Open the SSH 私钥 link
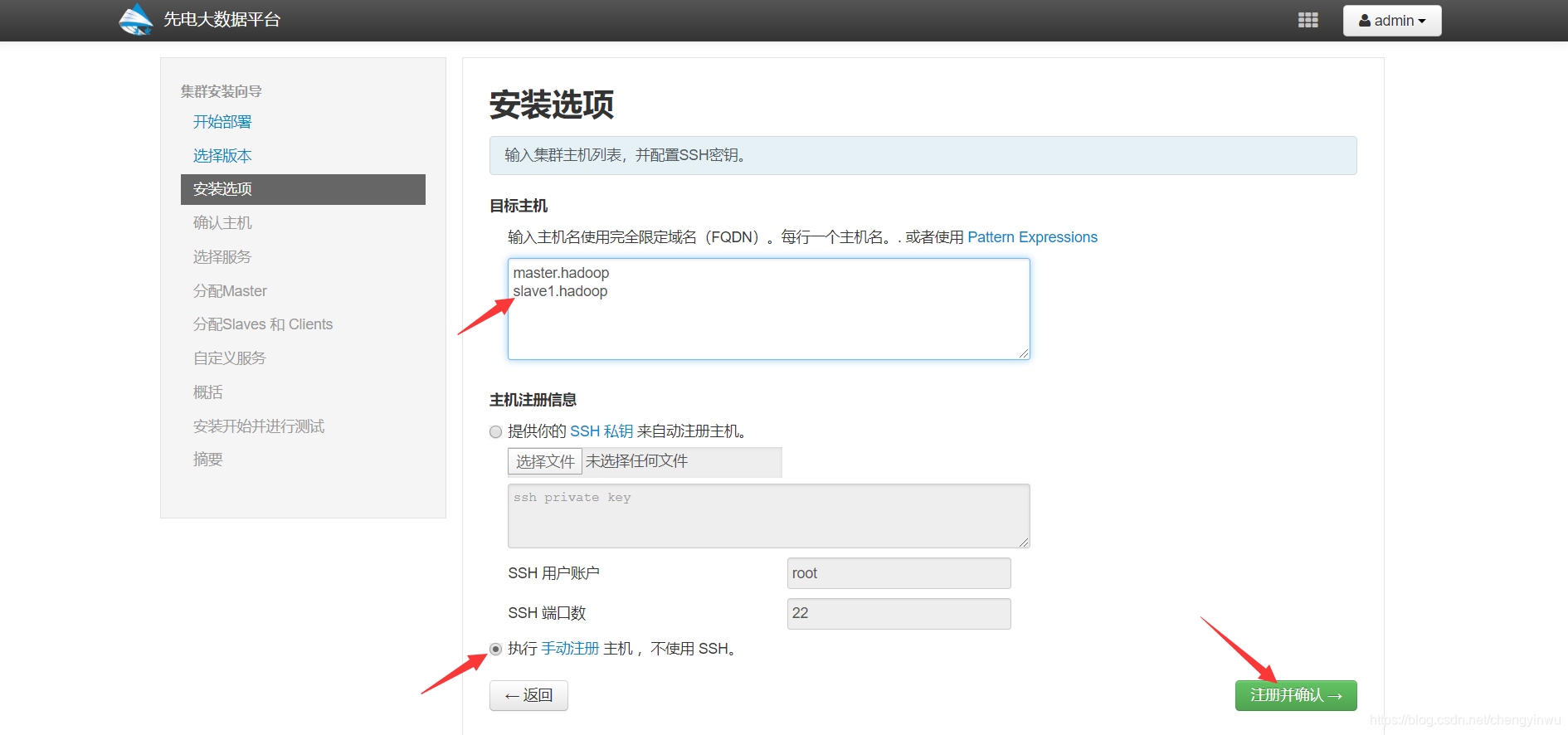This screenshot has height=735, width=1568. point(601,431)
